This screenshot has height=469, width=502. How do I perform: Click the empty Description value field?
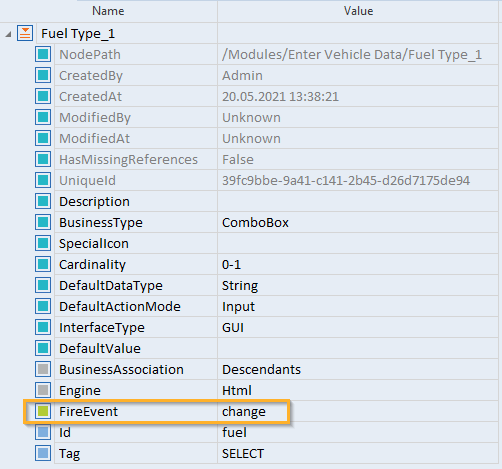(358, 201)
